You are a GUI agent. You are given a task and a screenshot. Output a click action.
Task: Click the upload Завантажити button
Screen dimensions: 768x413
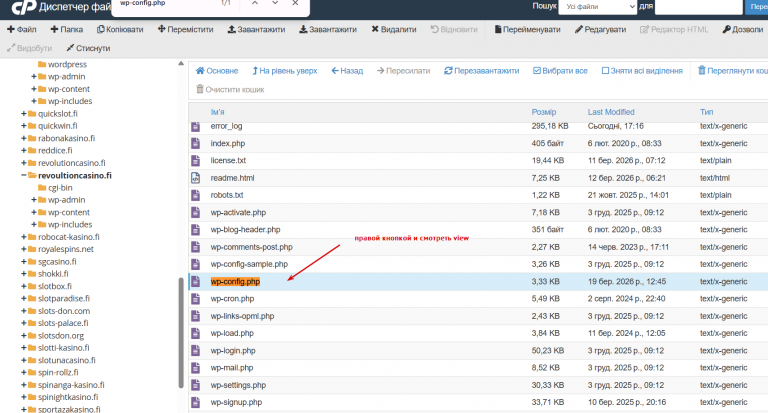(x=256, y=29)
